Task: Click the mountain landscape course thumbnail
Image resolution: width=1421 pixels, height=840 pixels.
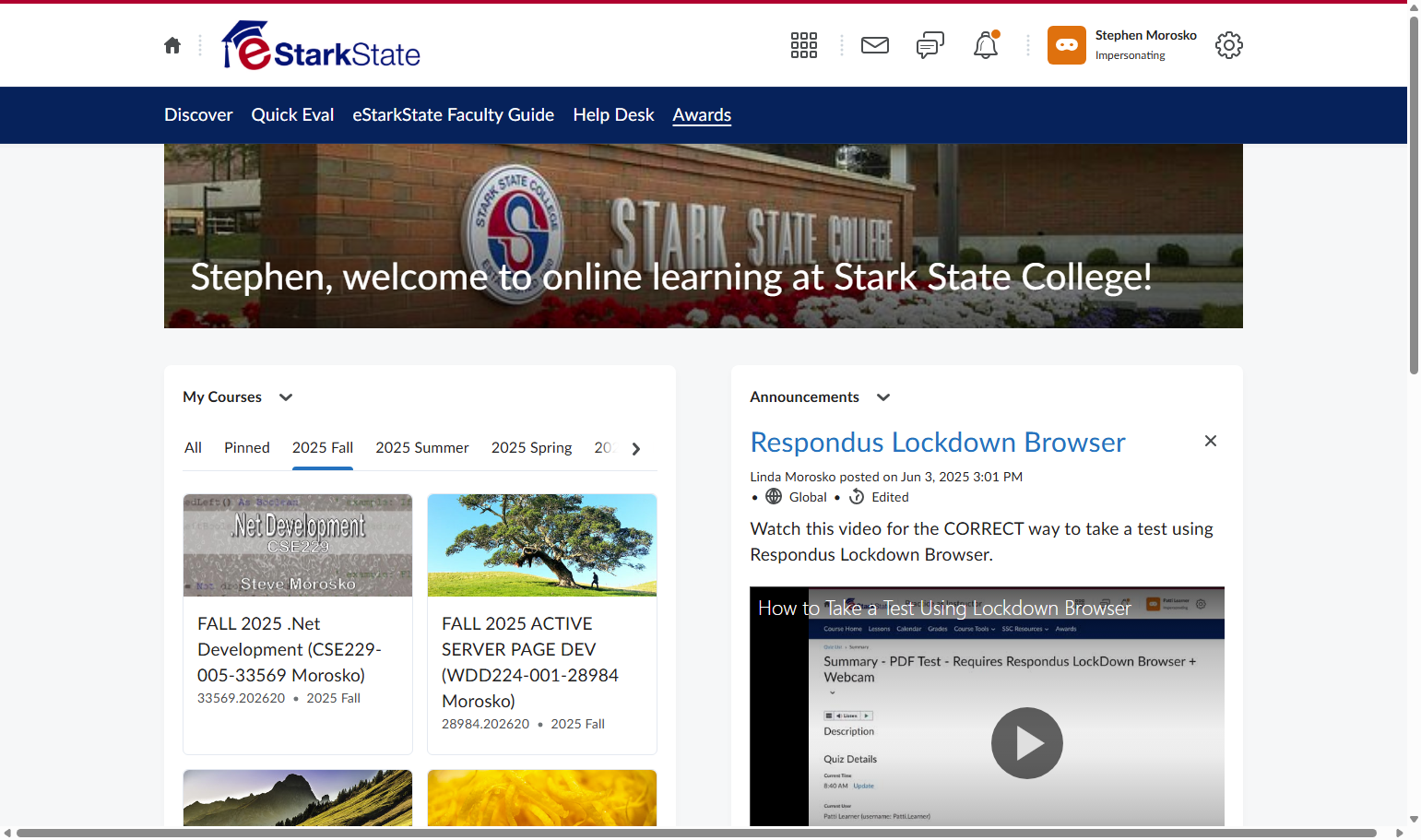Action: pos(298,798)
